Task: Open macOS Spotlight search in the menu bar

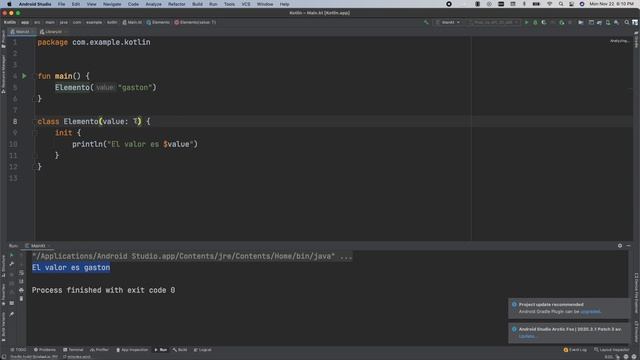Action: [x=561, y=4]
